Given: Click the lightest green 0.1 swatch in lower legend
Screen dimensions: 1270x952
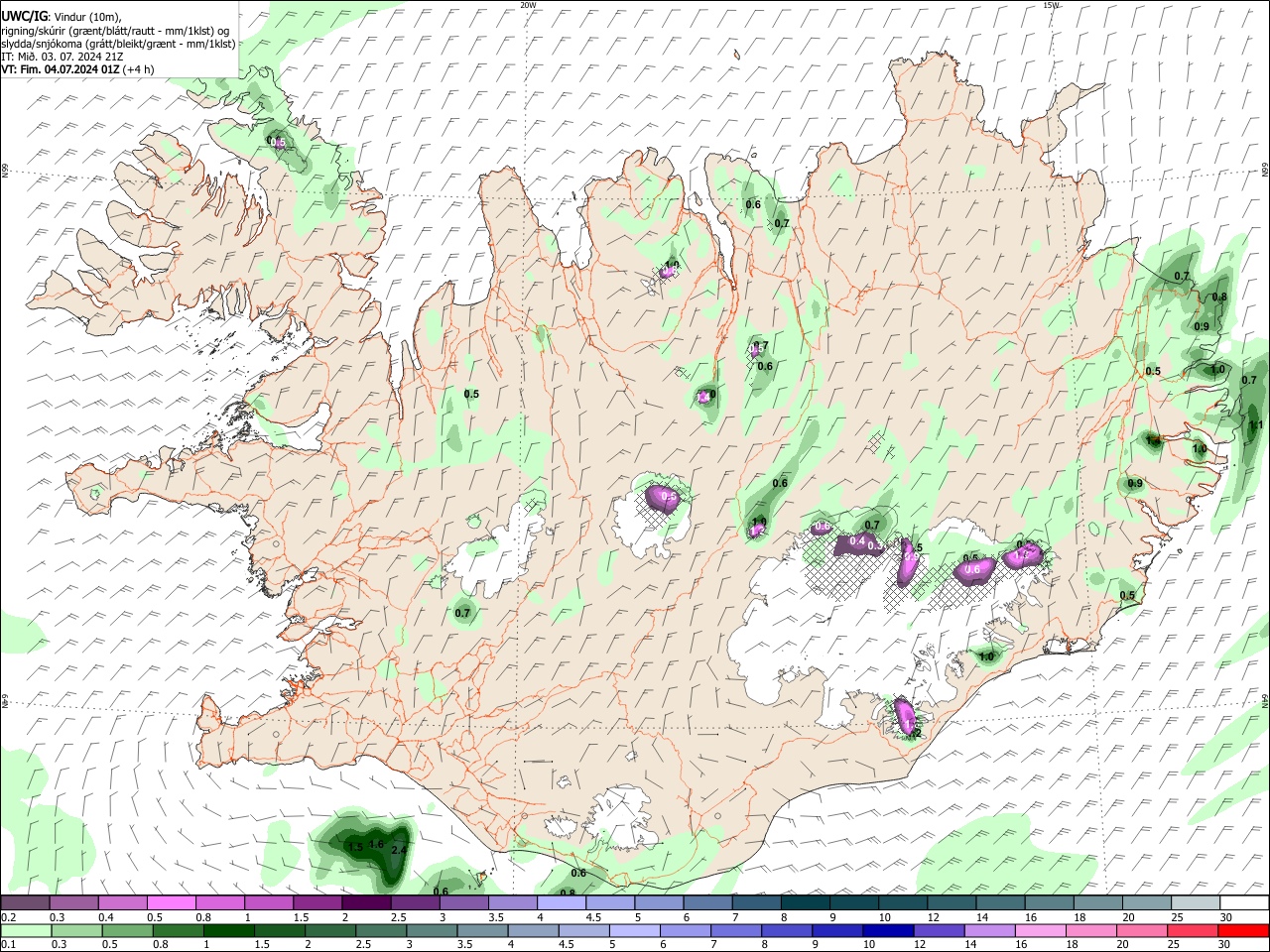Looking at the screenshot, I should [26, 931].
